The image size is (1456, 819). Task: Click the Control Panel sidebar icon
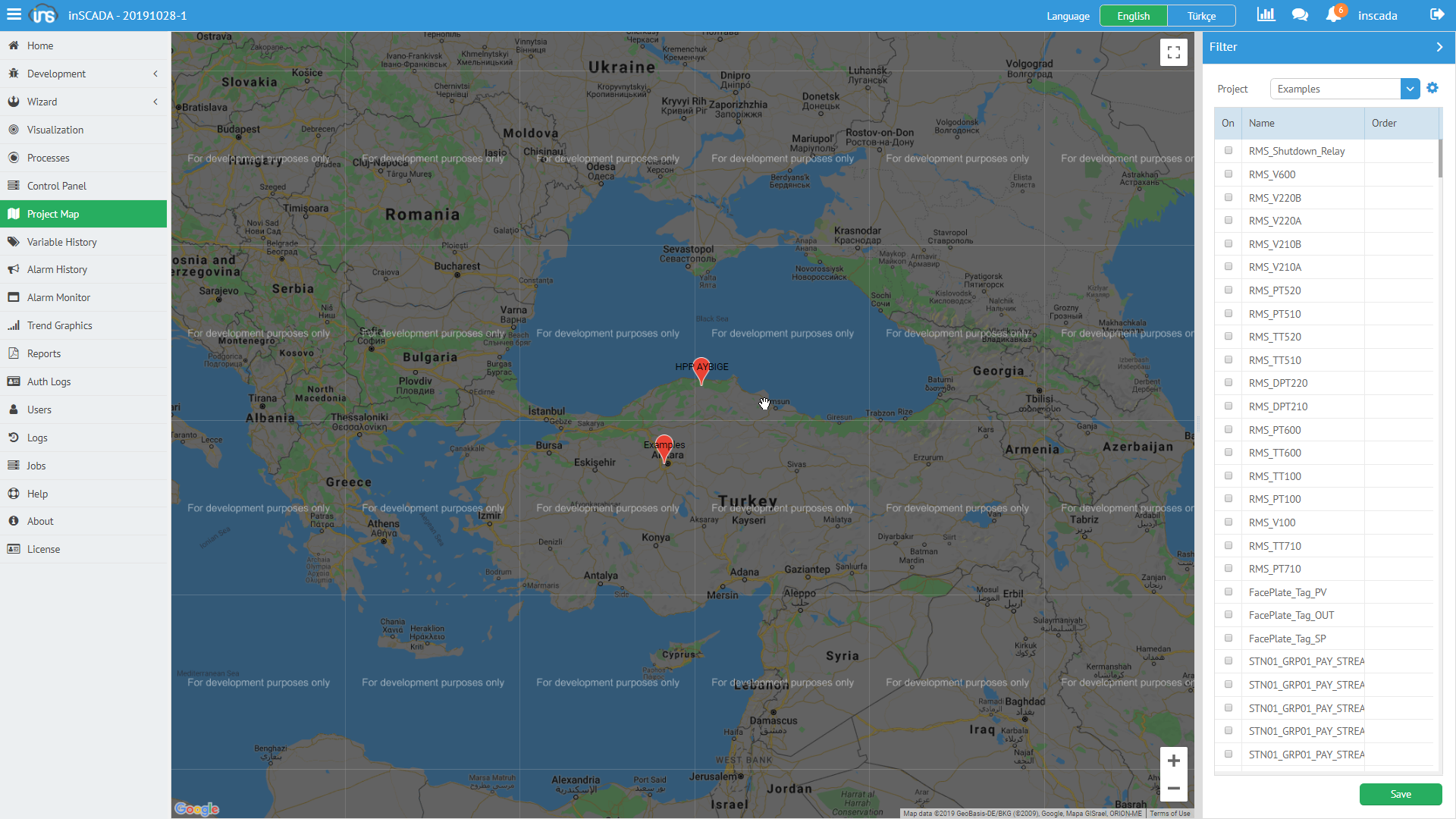[14, 186]
